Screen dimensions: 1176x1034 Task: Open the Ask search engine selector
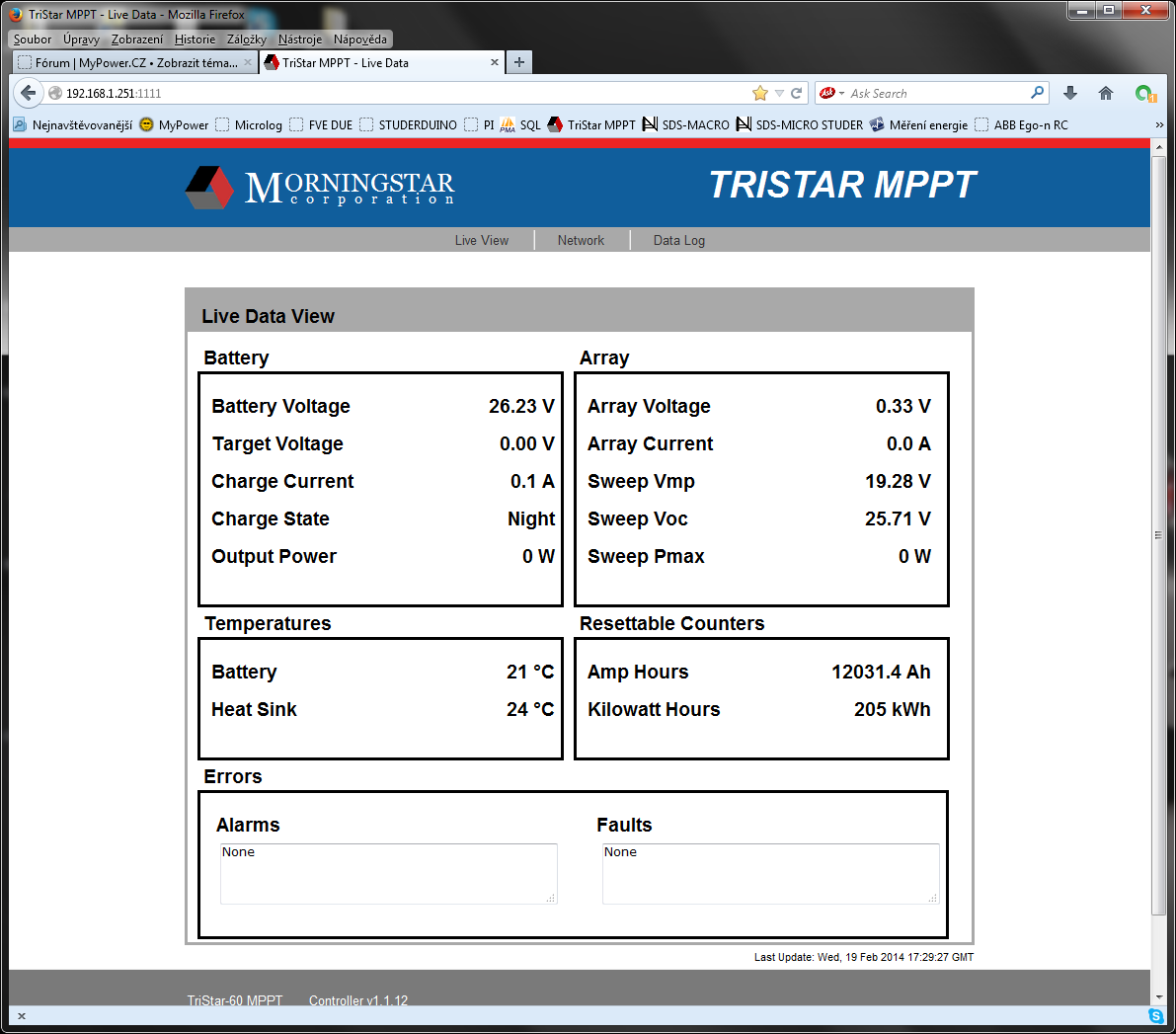831,93
